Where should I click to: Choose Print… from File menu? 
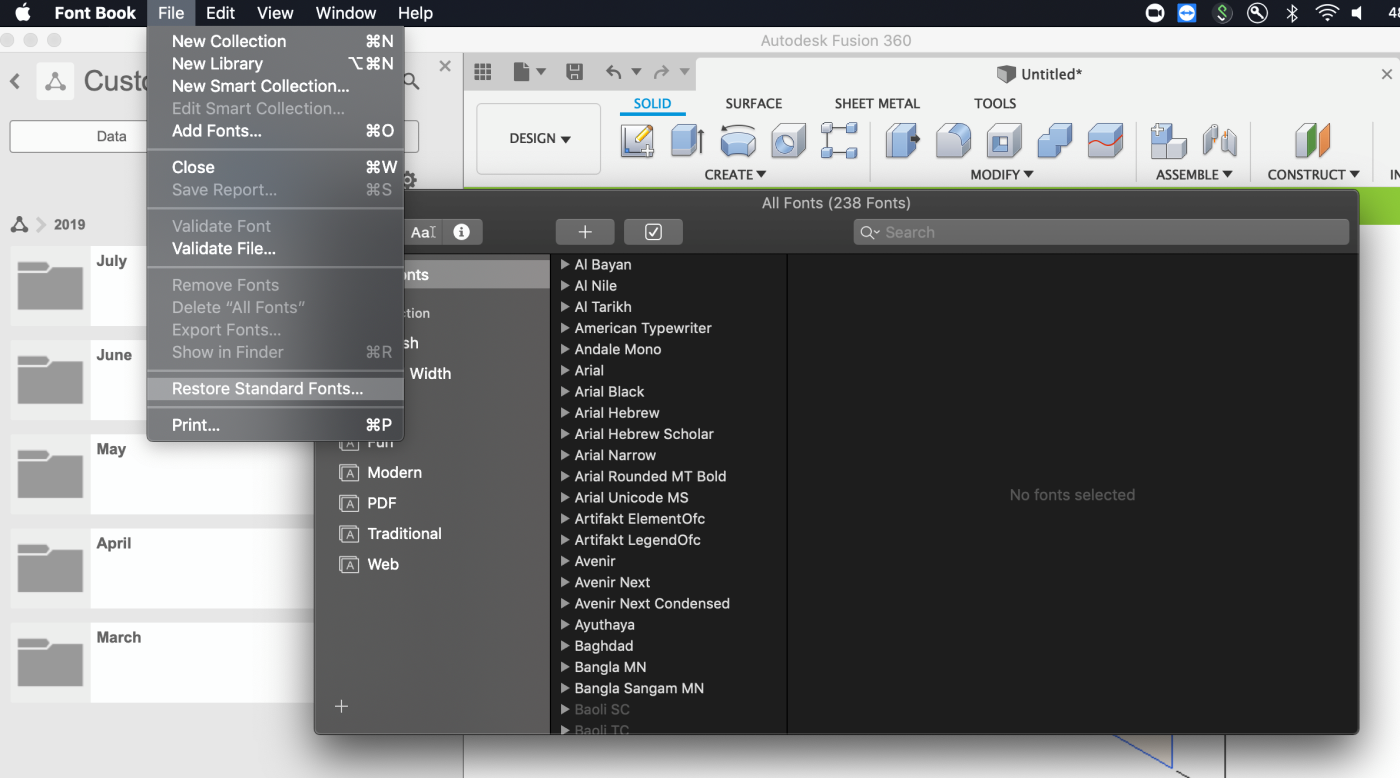pyautogui.click(x=276, y=425)
